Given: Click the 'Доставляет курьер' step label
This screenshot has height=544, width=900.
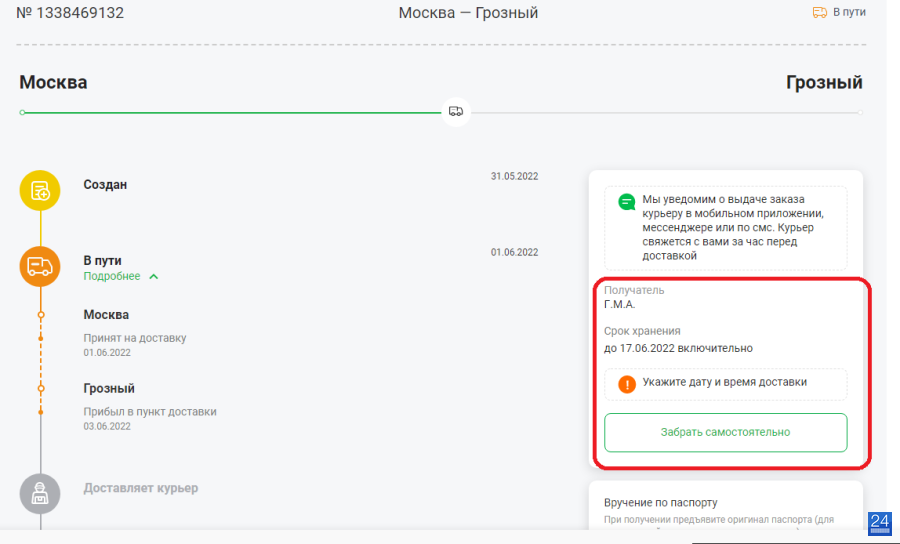Looking at the screenshot, I should click(141, 488).
